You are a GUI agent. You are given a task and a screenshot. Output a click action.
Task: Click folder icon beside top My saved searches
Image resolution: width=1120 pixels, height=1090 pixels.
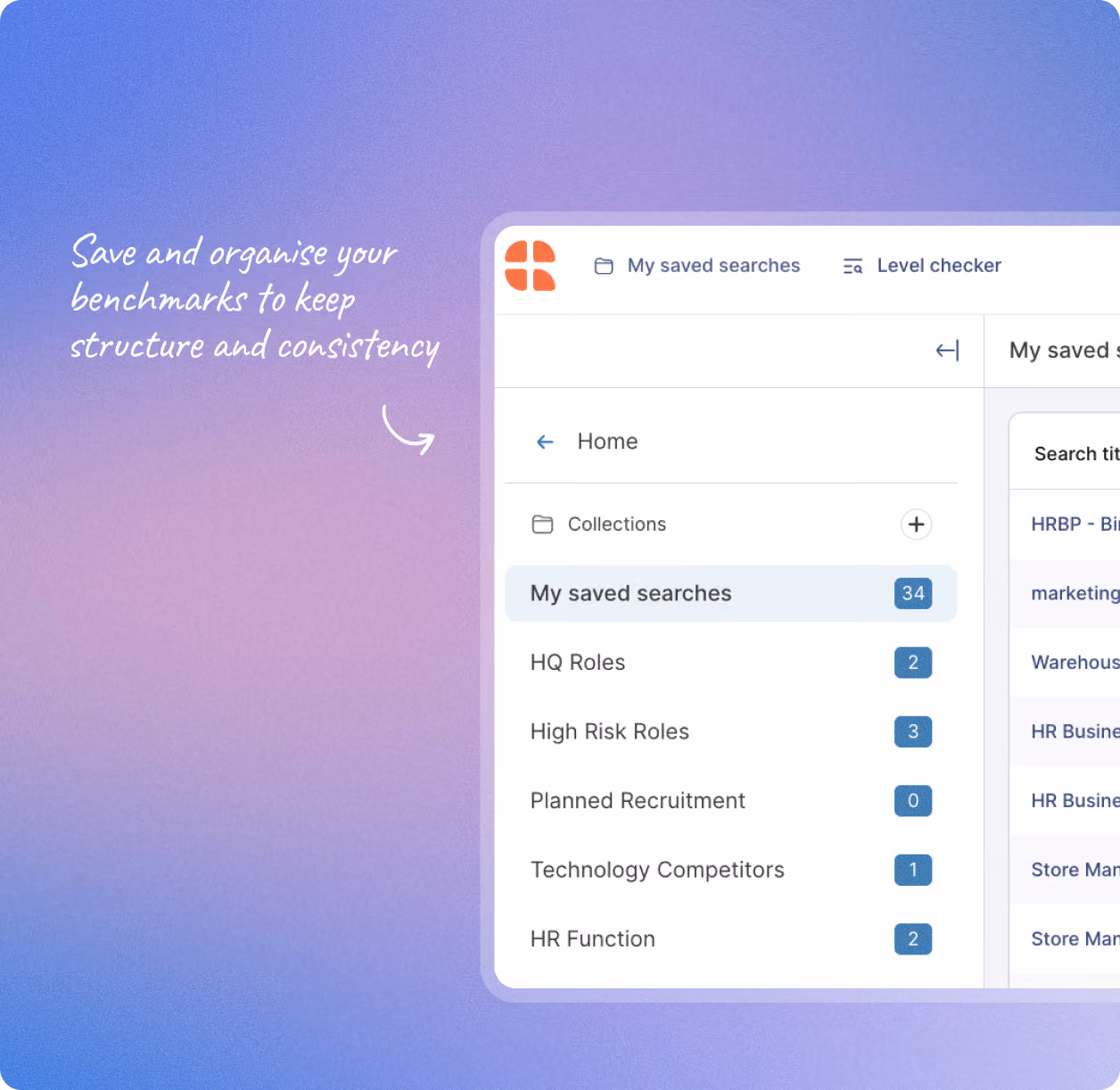pos(604,266)
